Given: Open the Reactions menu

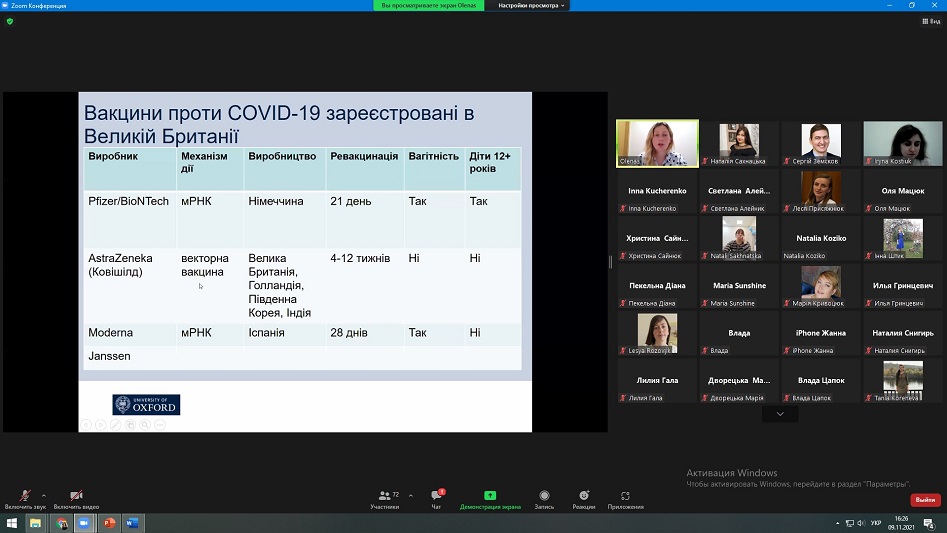Looking at the screenshot, I should click(584, 497).
